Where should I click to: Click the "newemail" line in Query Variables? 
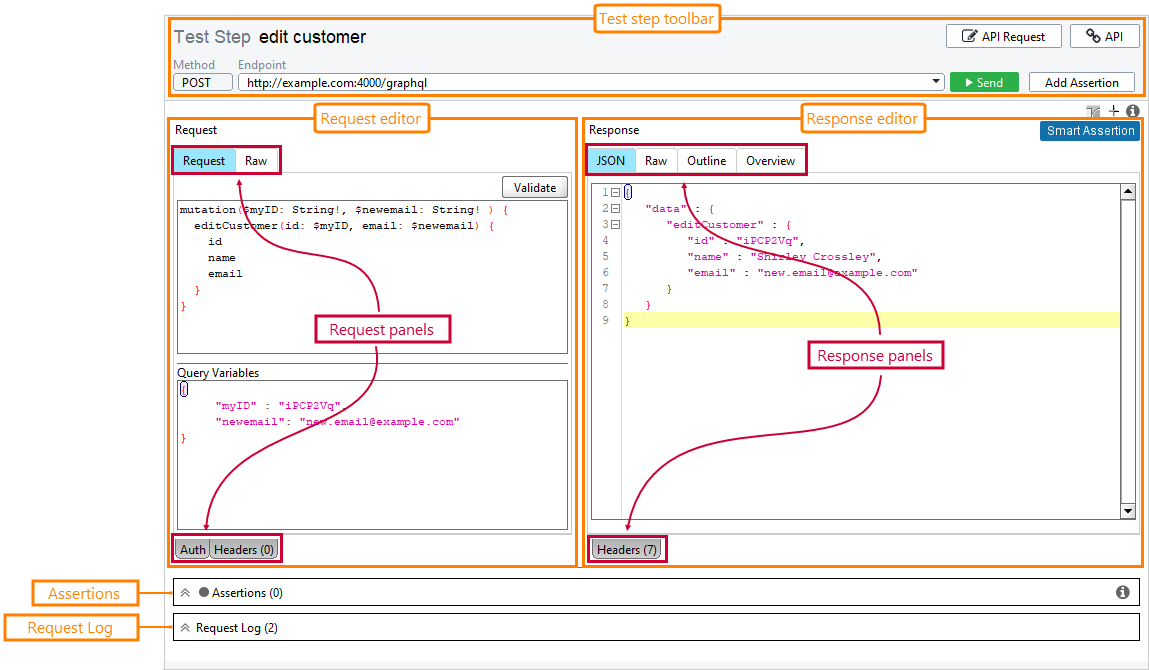pyautogui.click(x=337, y=421)
